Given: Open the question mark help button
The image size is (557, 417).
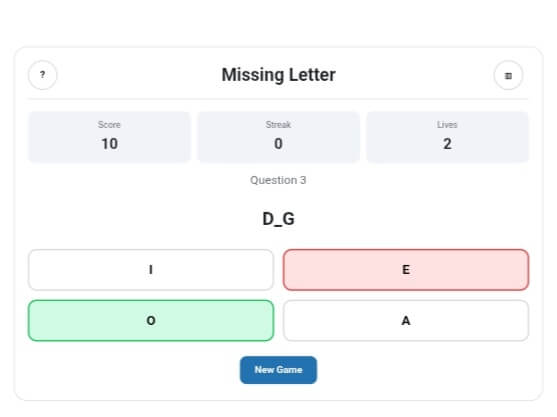Looking at the screenshot, I should [43, 75].
